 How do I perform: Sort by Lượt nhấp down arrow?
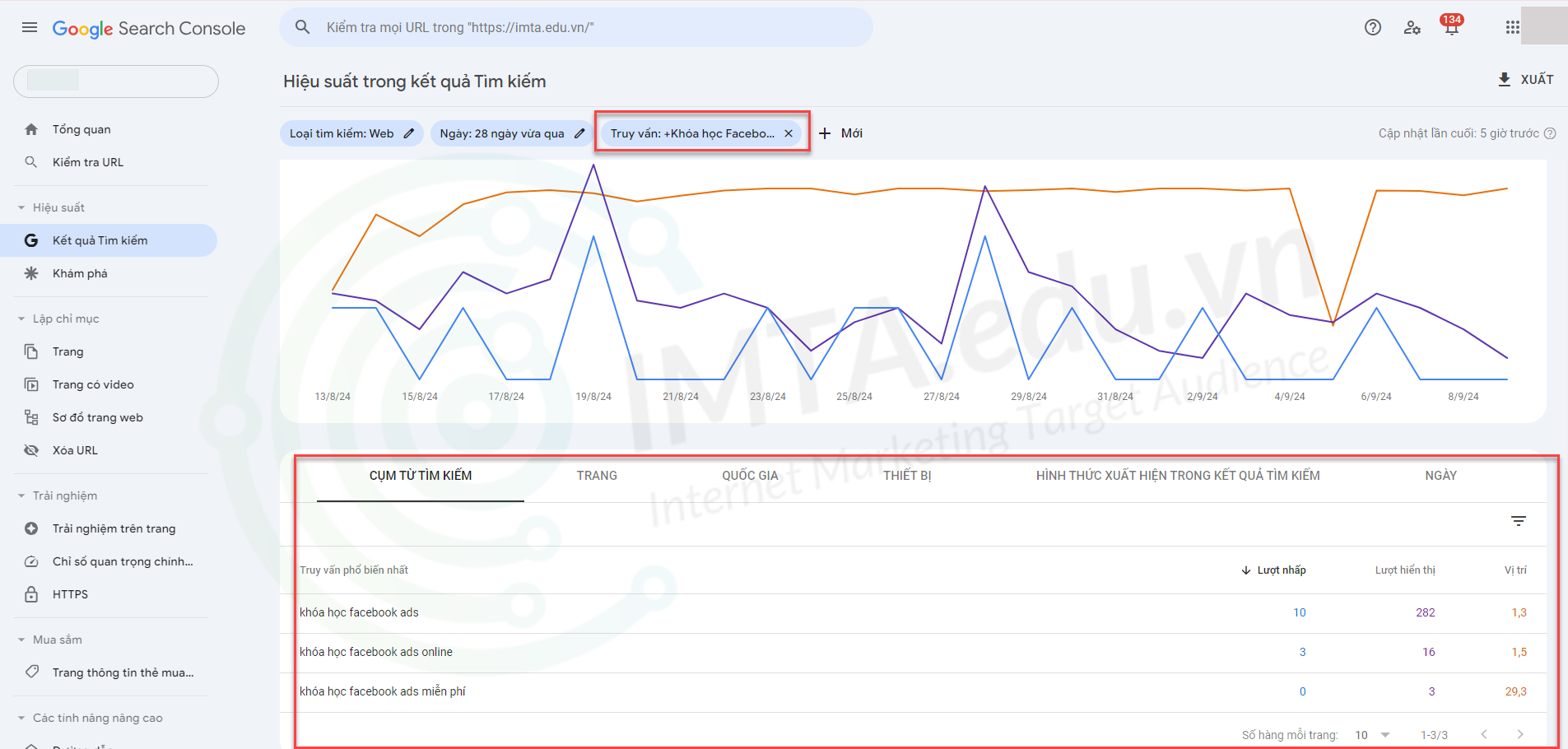tap(1246, 570)
